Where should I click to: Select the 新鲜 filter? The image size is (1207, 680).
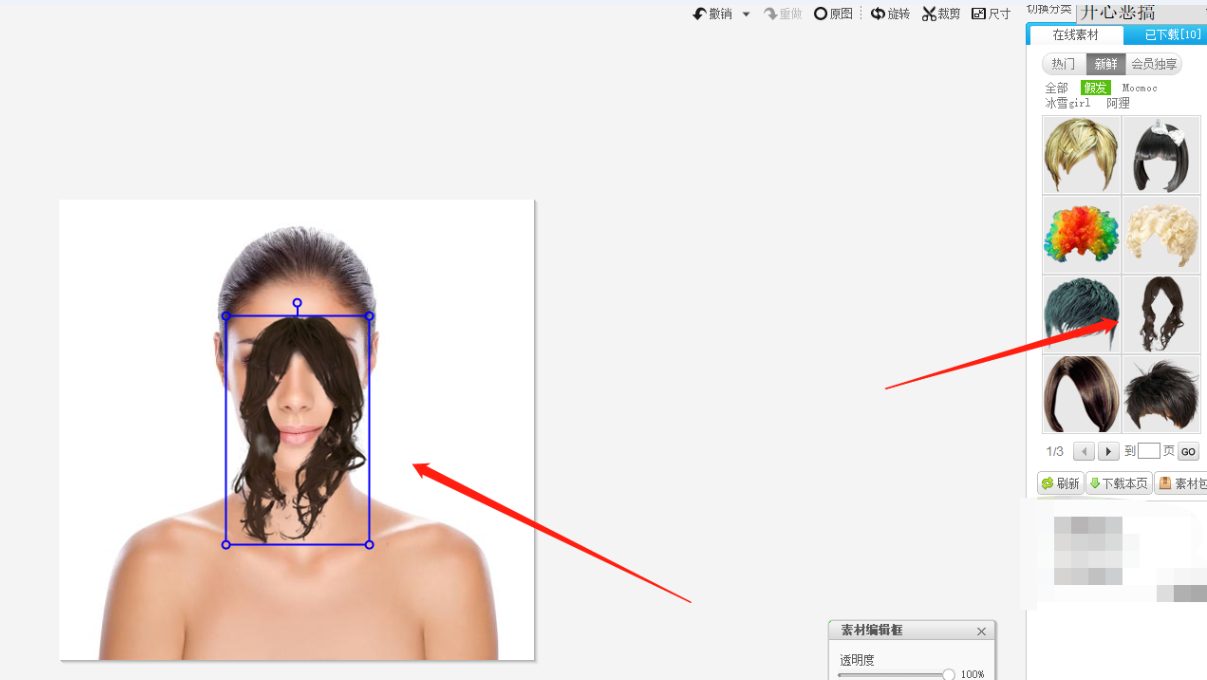pyautogui.click(x=1106, y=64)
